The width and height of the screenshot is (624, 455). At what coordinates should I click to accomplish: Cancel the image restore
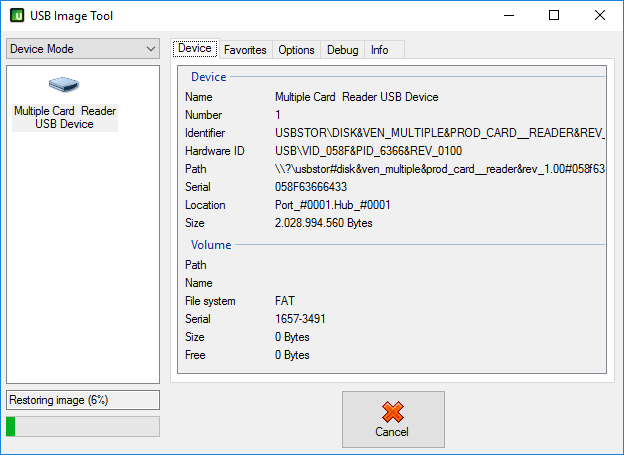coord(393,419)
